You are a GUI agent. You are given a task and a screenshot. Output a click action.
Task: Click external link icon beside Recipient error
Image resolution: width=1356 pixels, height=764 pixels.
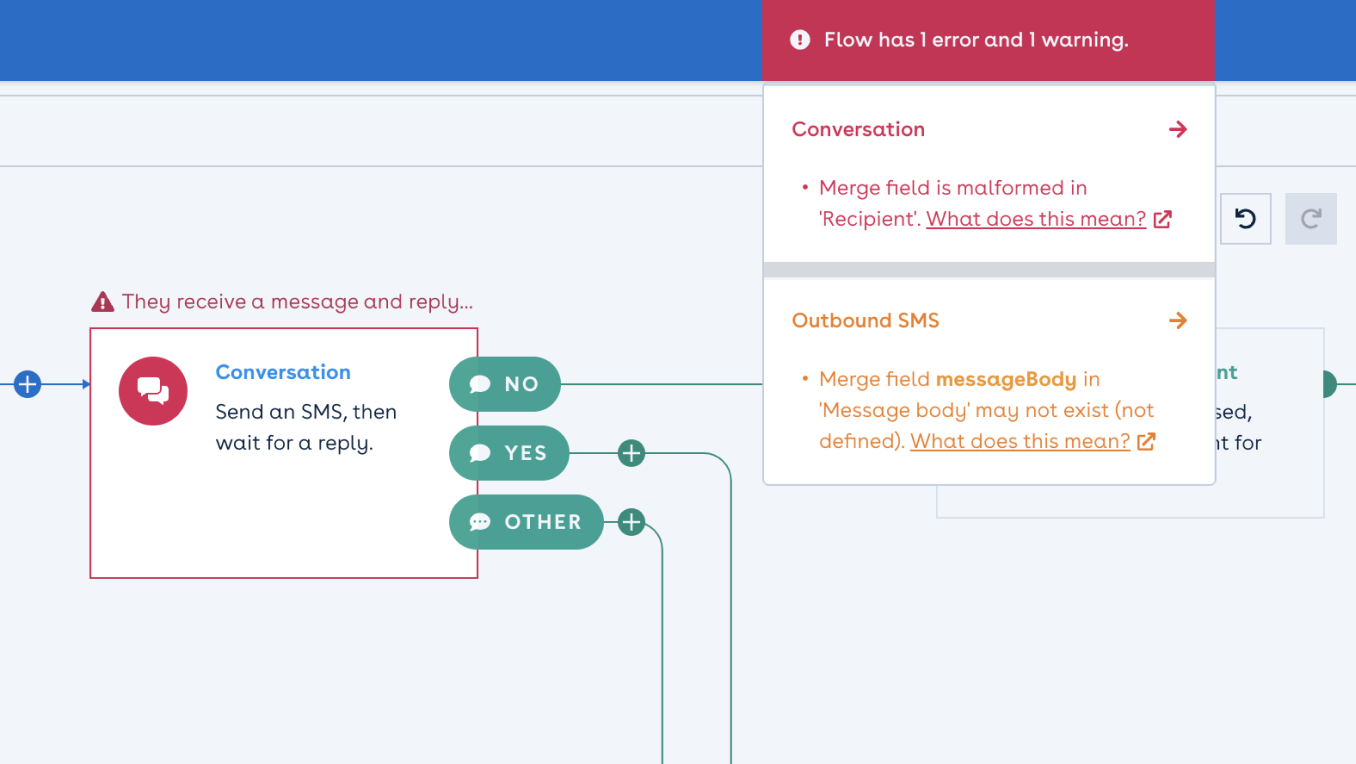pyautogui.click(x=1162, y=220)
